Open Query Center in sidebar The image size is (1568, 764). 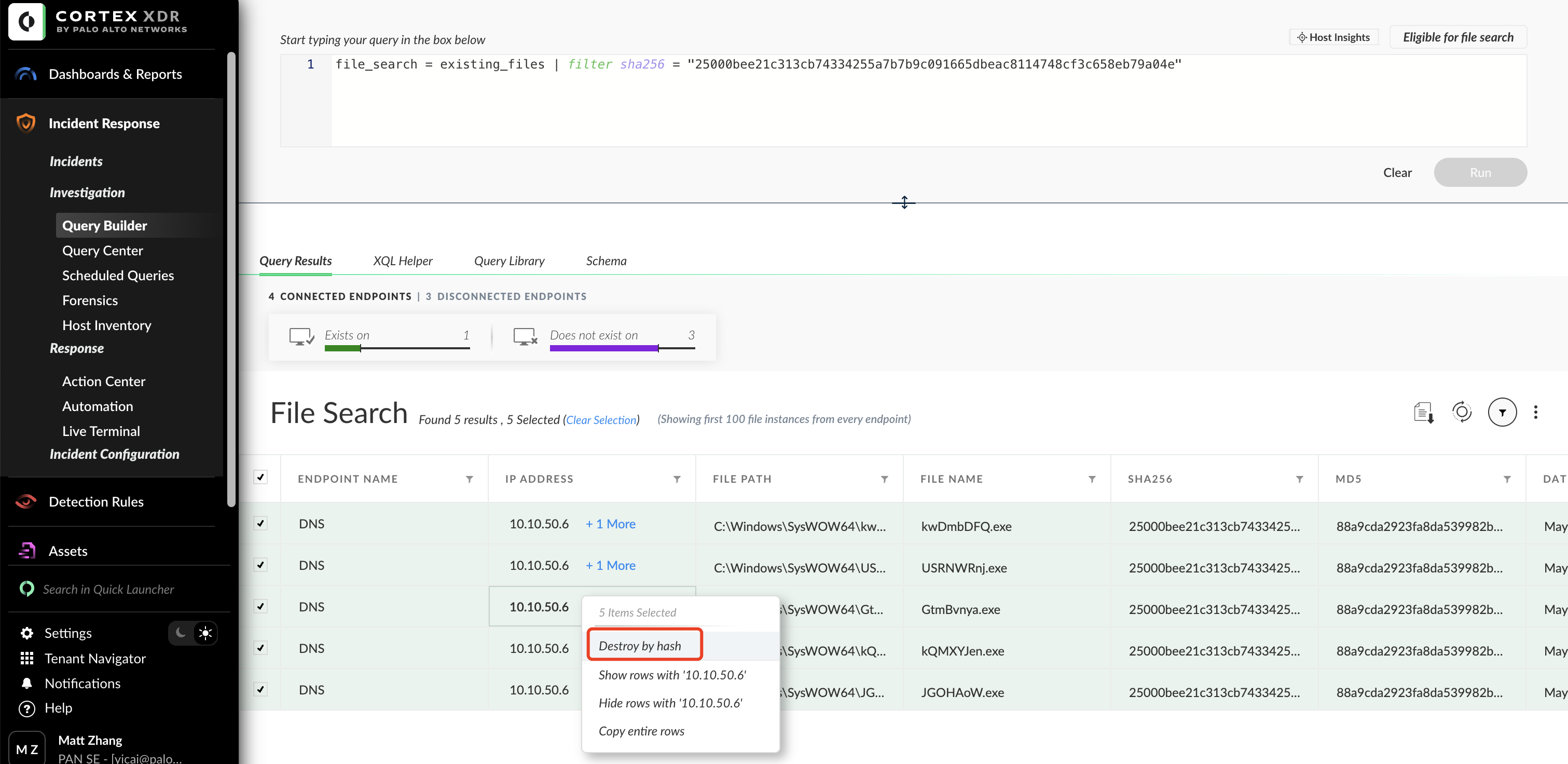[x=103, y=251]
